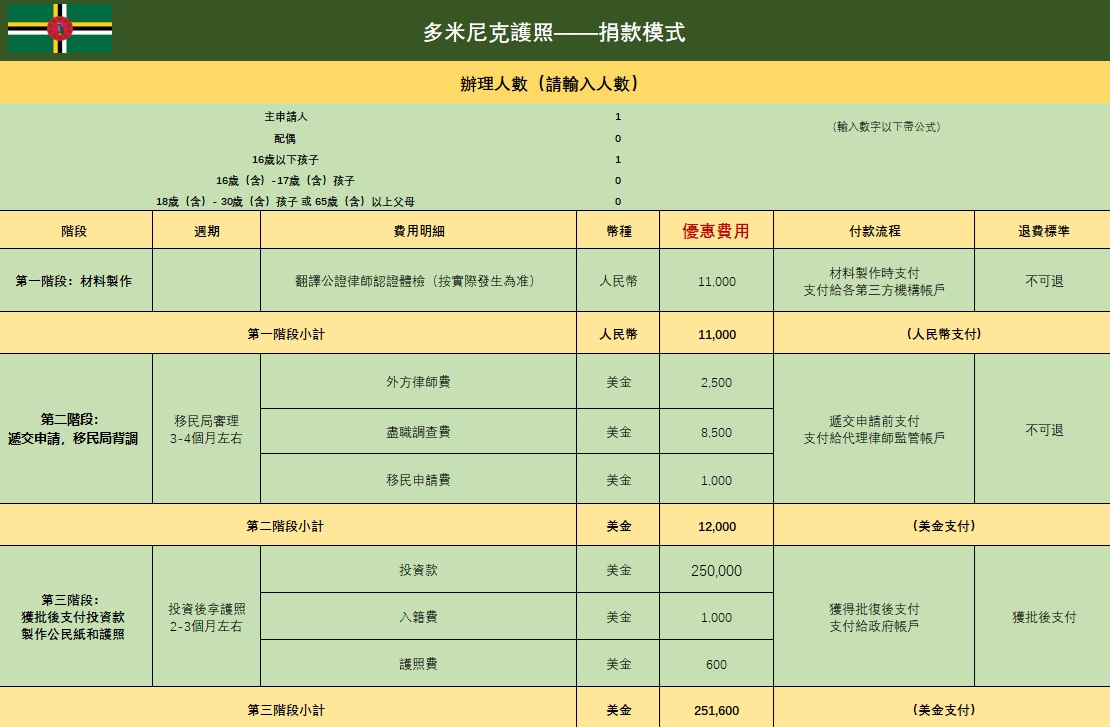The height and width of the screenshot is (727, 1110).
Task: Click the 辦理人數（請輸入人數）header bar
Action: [554, 84]
